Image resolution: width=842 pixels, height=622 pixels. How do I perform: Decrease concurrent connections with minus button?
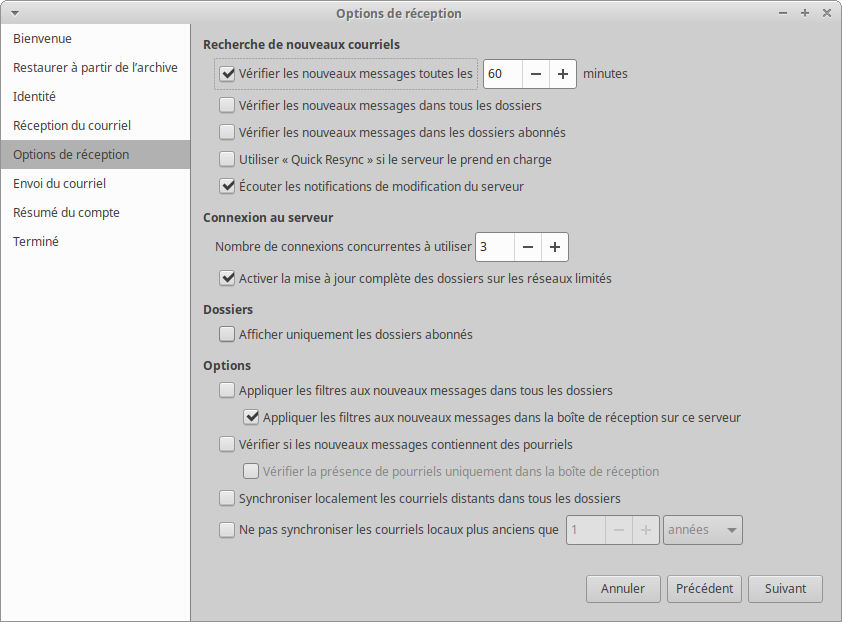(x=528, y=247)
